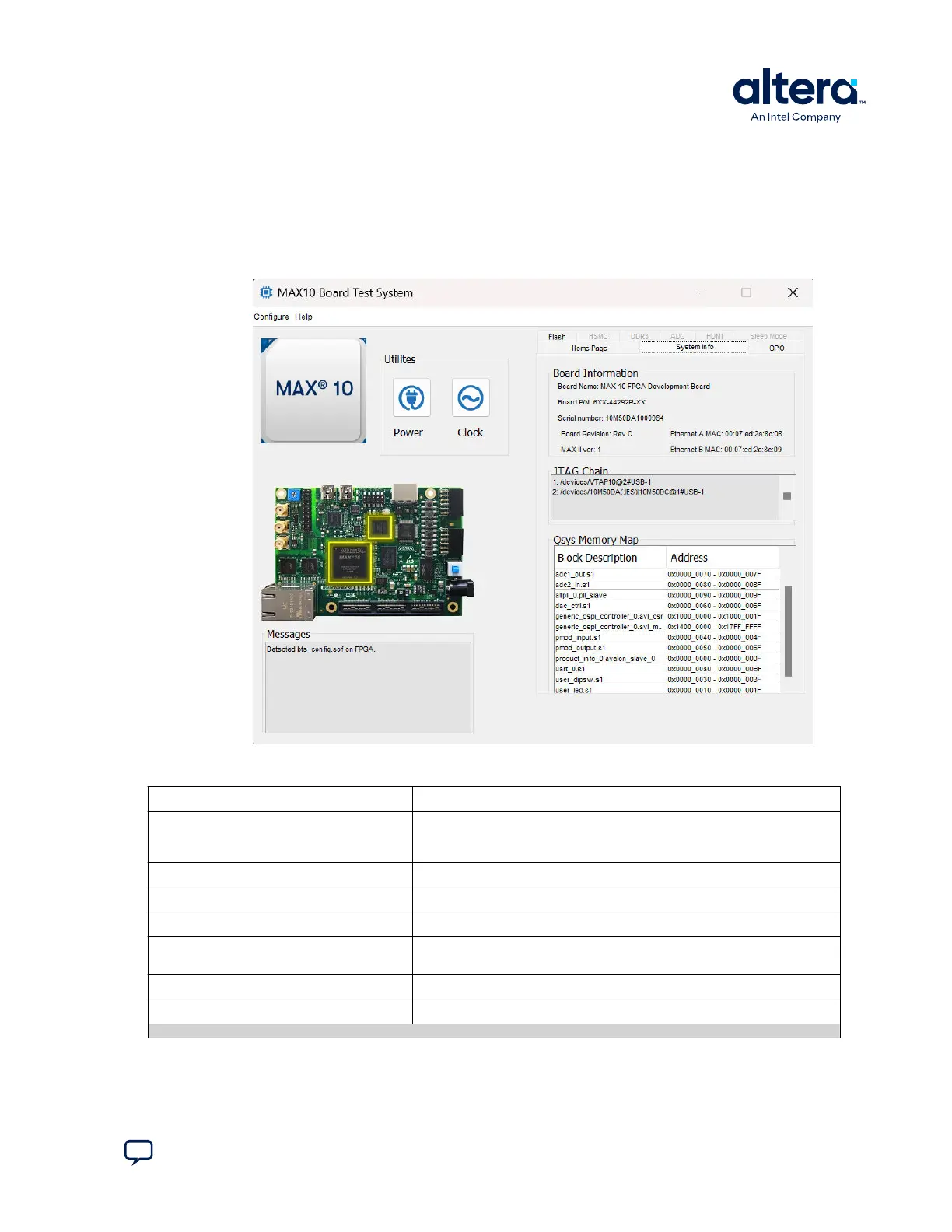Click the Board P/N 6XX-44292R-XX text
The height and width of the screenshot is (1232, 952).
pyautogui.click(x=601, y=402)
